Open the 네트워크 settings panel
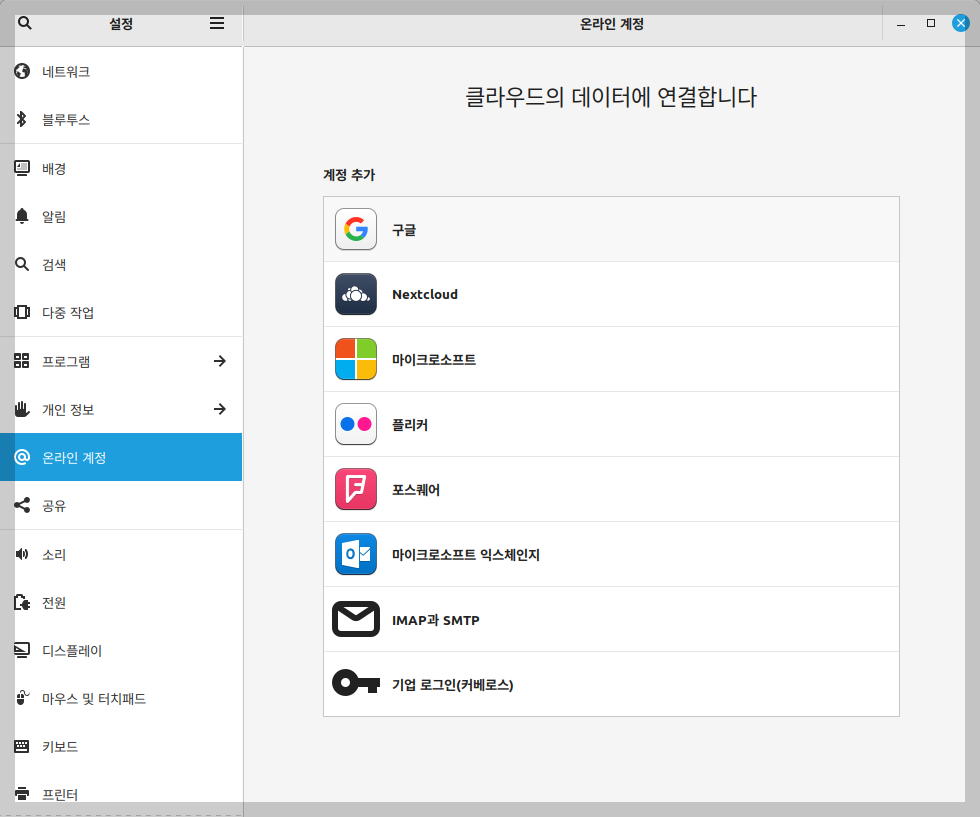Screen dimensions: 980x817 [121, 71]
